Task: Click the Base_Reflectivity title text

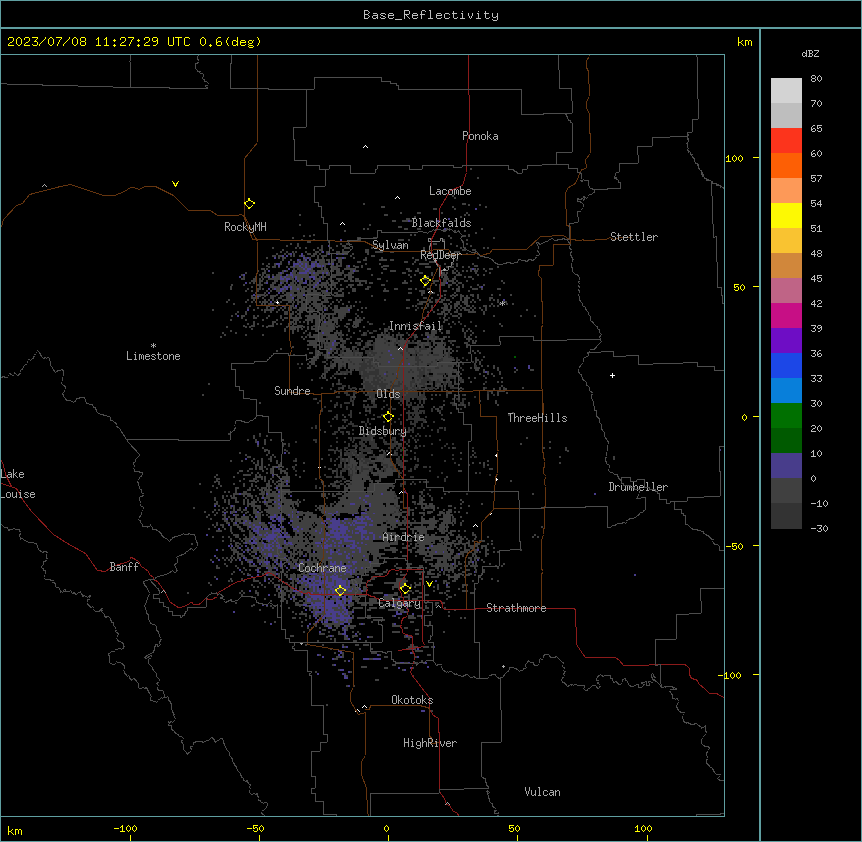Action: (x=431, y=15)
